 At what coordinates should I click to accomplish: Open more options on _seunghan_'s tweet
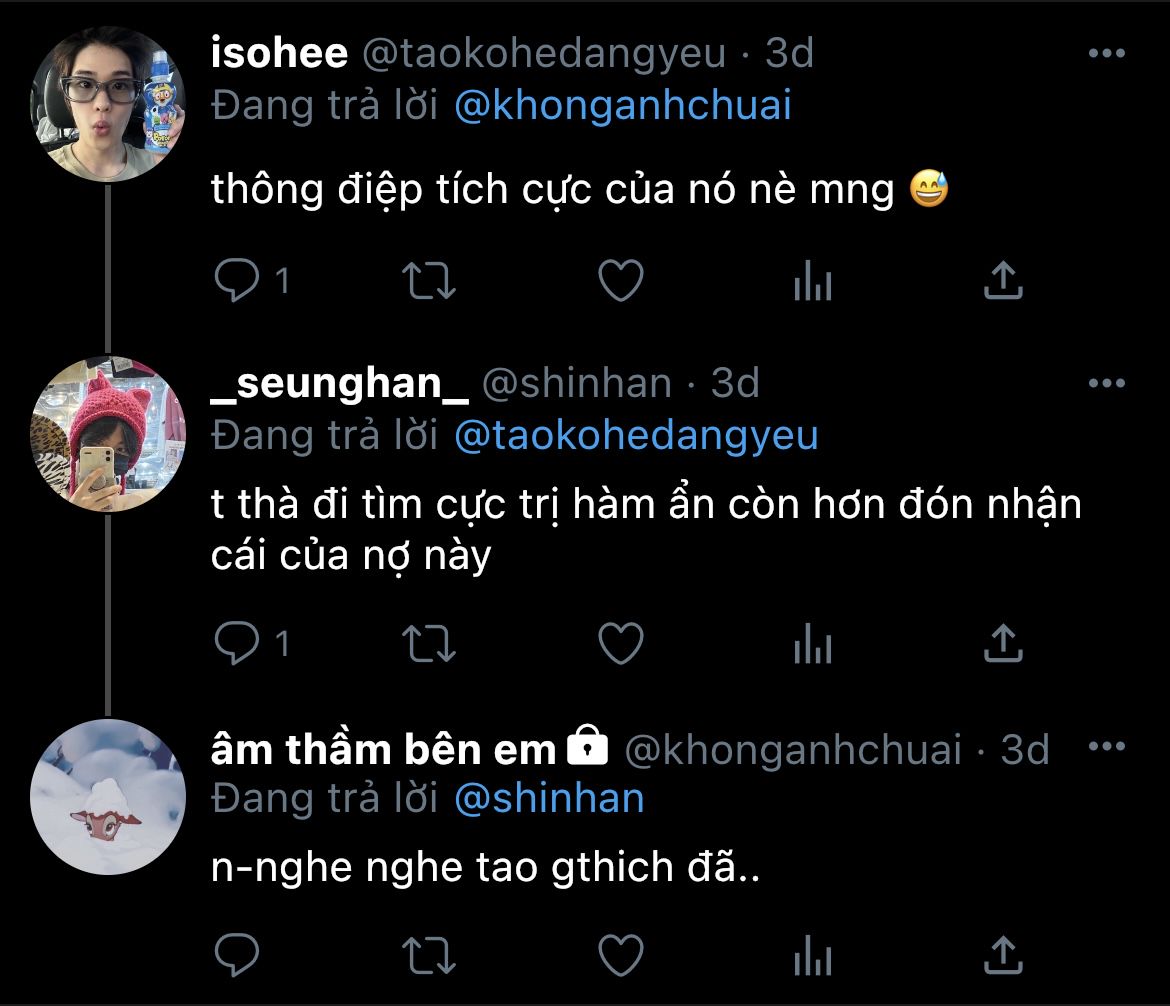[x=1106, y=383]
